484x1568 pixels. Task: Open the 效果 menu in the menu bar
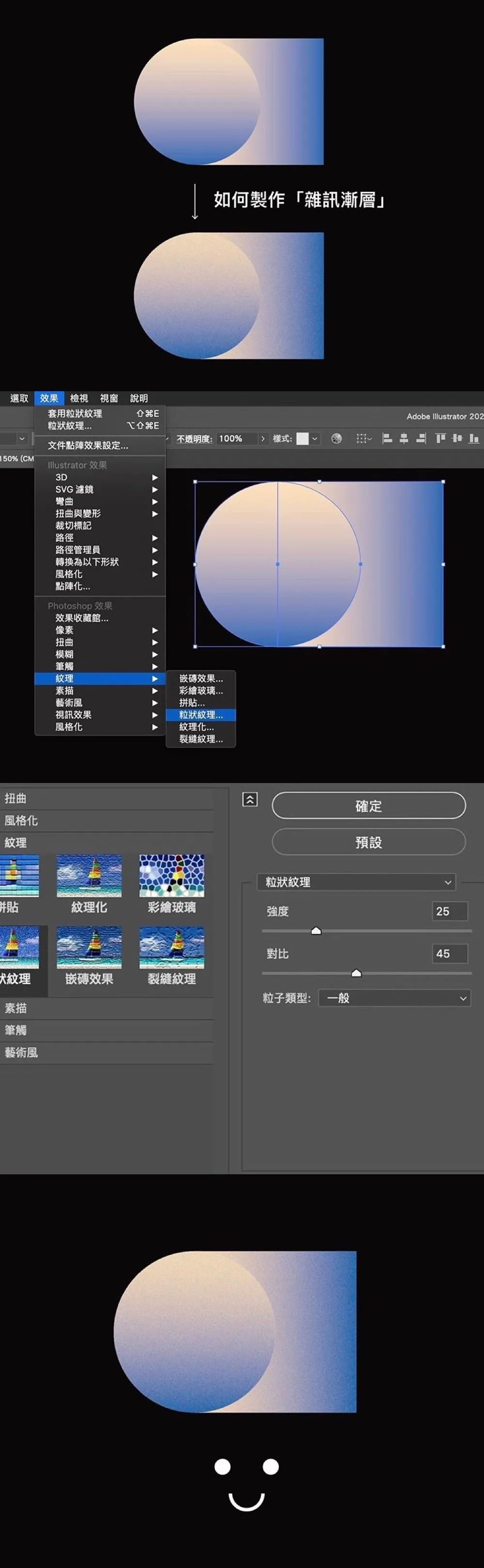(x=49, y=398)
